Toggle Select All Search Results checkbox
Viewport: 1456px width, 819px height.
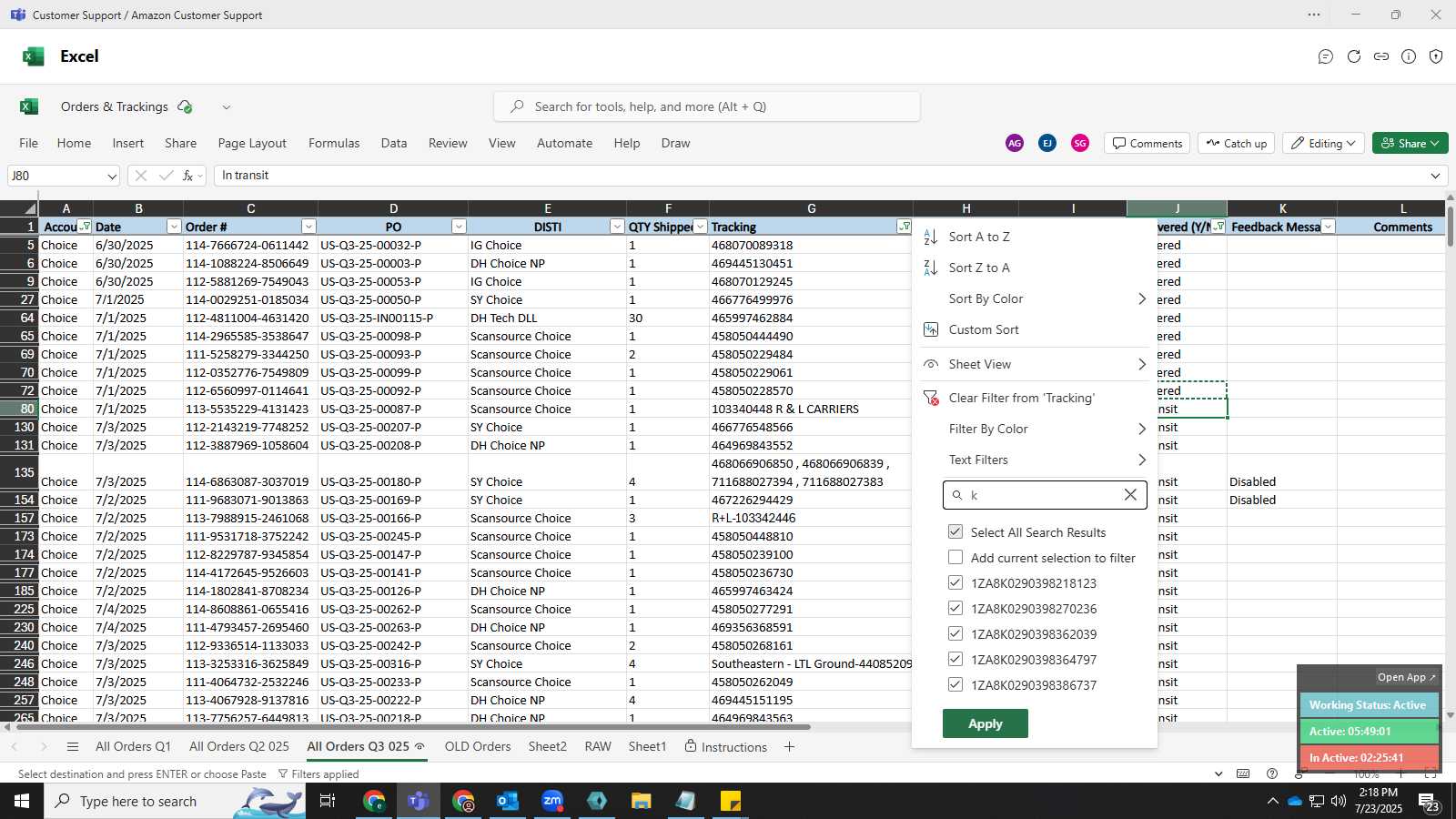point(955,531)
